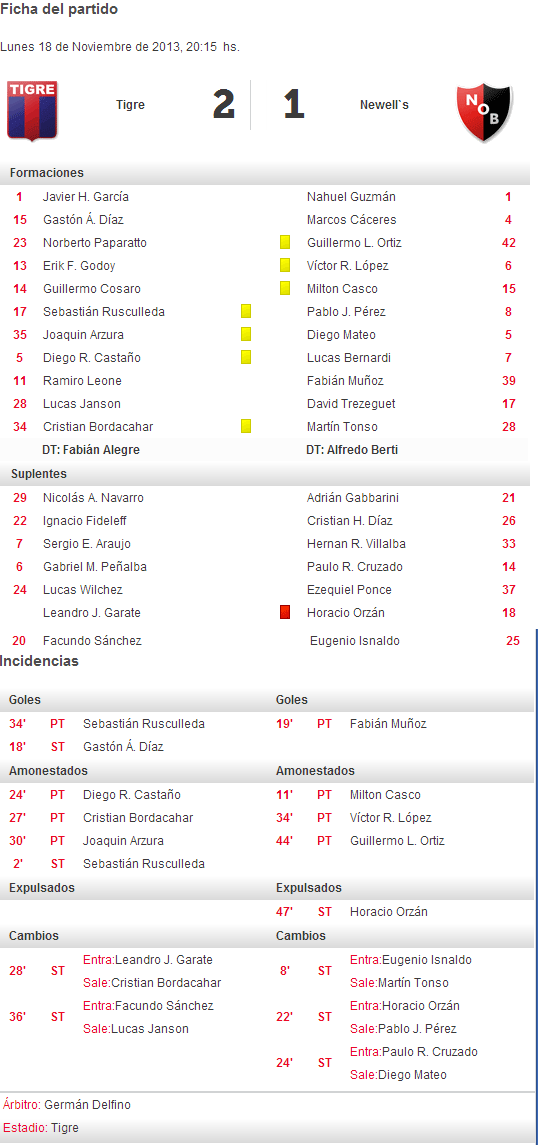Click the Tigre club crest logo
This screenshot has width=538, height=1145.
click(x=32, y=110)
